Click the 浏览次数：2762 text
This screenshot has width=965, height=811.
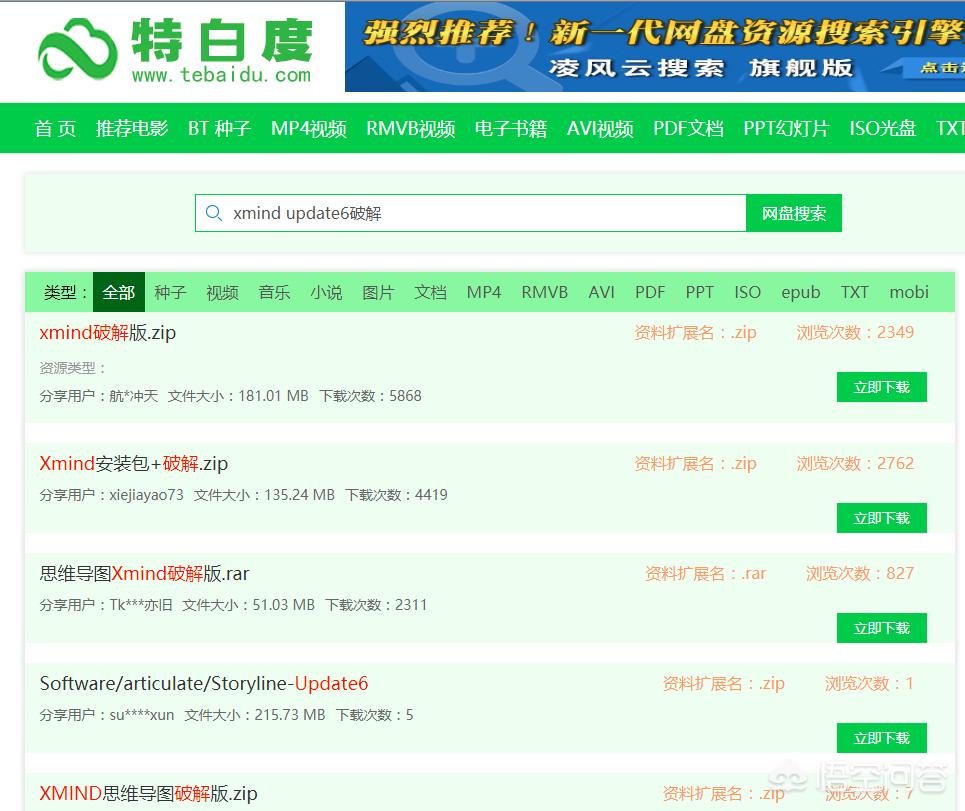pos(855,463)
